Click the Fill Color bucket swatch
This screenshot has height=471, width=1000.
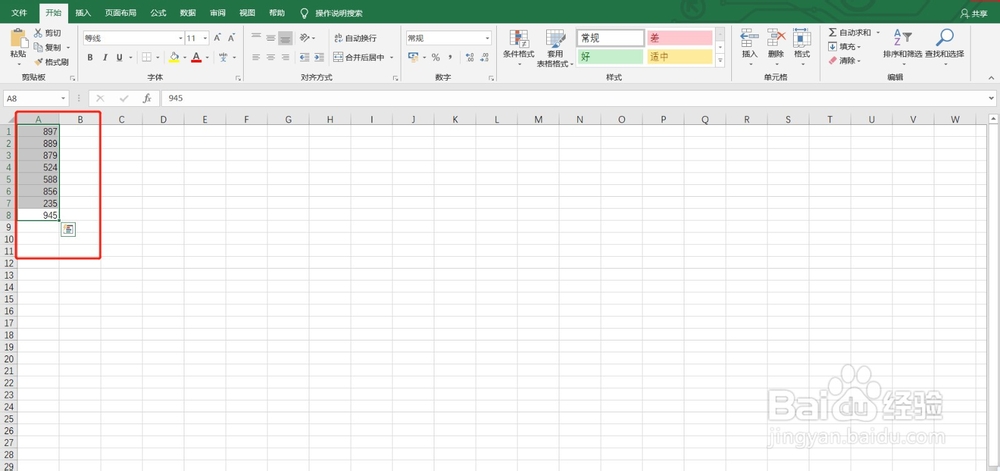tap(174, 57)
